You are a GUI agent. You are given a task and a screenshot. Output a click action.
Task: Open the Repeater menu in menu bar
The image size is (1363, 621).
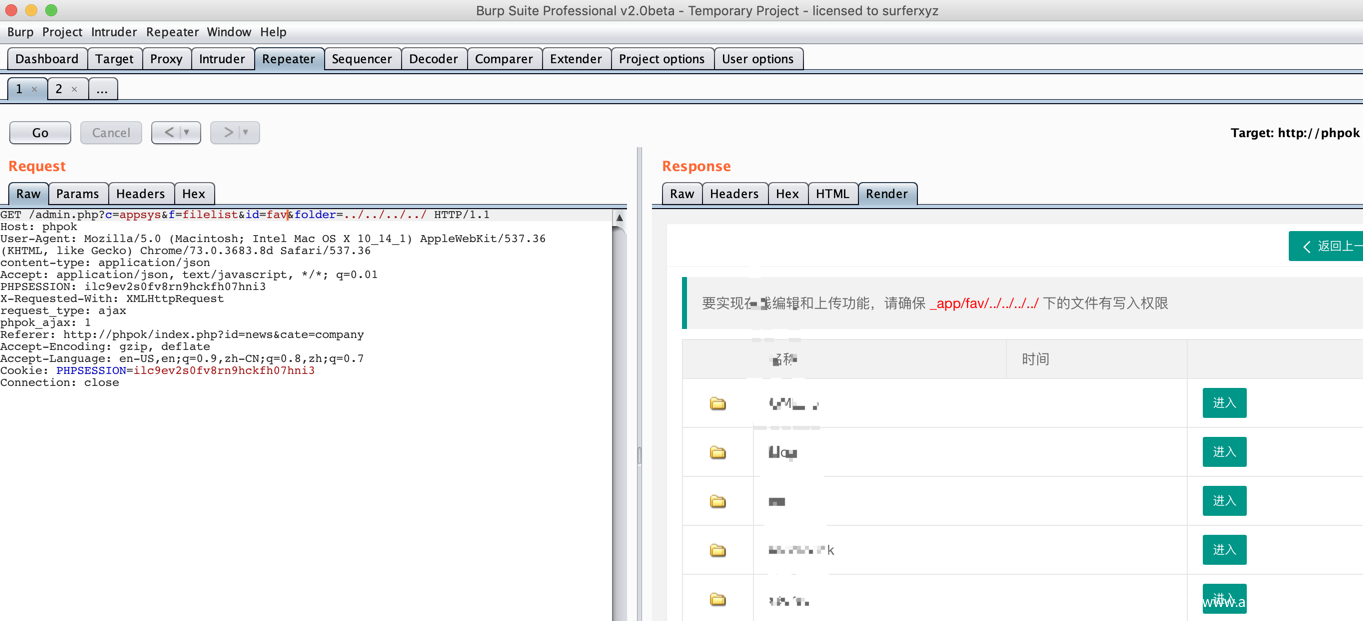pos(172,32)
